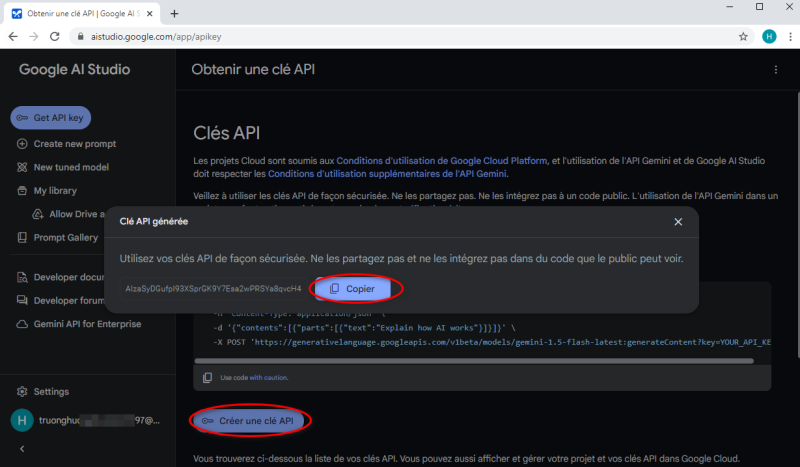Open Developer forum link
This screenshot has width=800, height=467.
60,301
